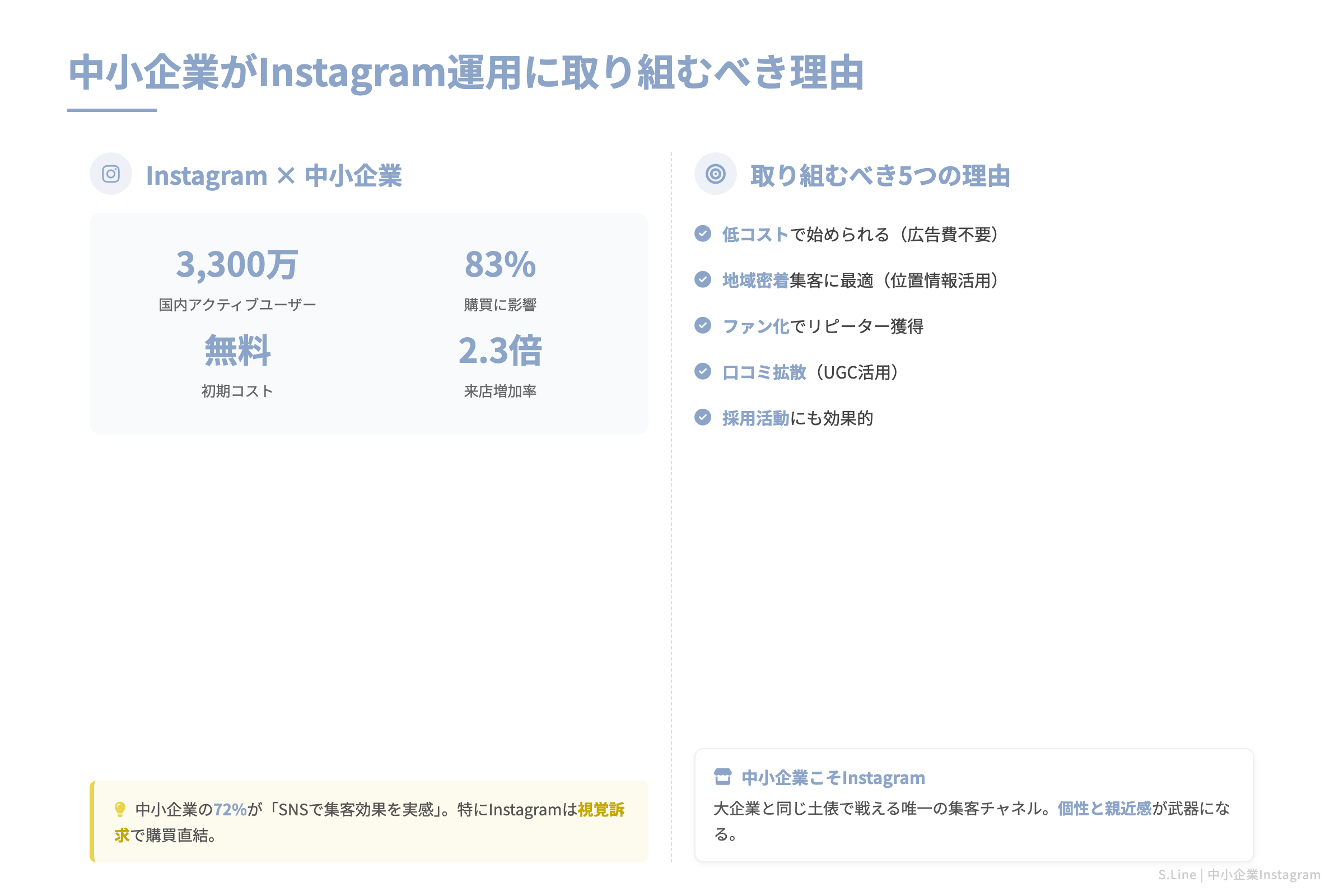Click the storefront icon beside 中小企業こそInstagram
Viewport: 1344px width, 896px height.
(x=724, y=777)
